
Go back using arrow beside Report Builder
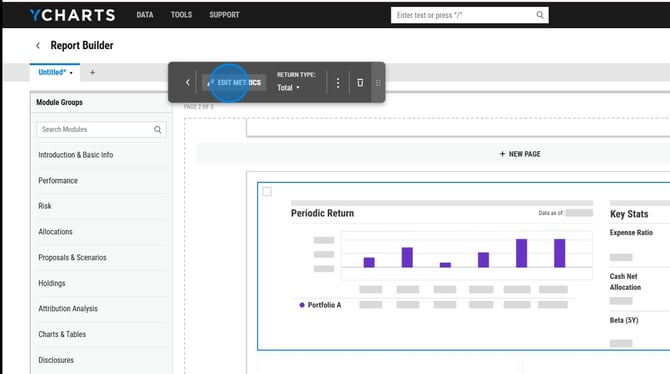38,45
